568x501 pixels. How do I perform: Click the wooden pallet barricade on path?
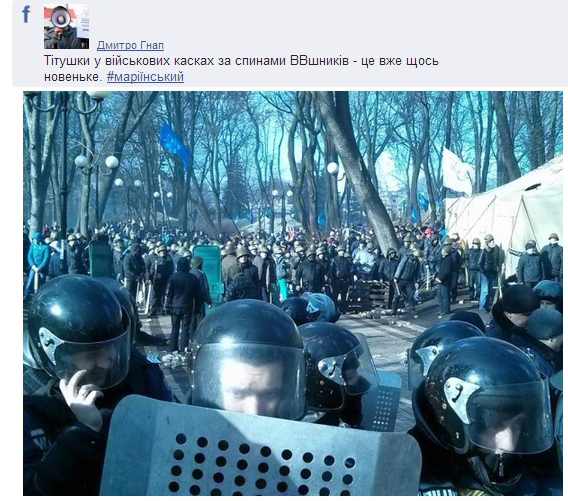click(x=368, y=295)
